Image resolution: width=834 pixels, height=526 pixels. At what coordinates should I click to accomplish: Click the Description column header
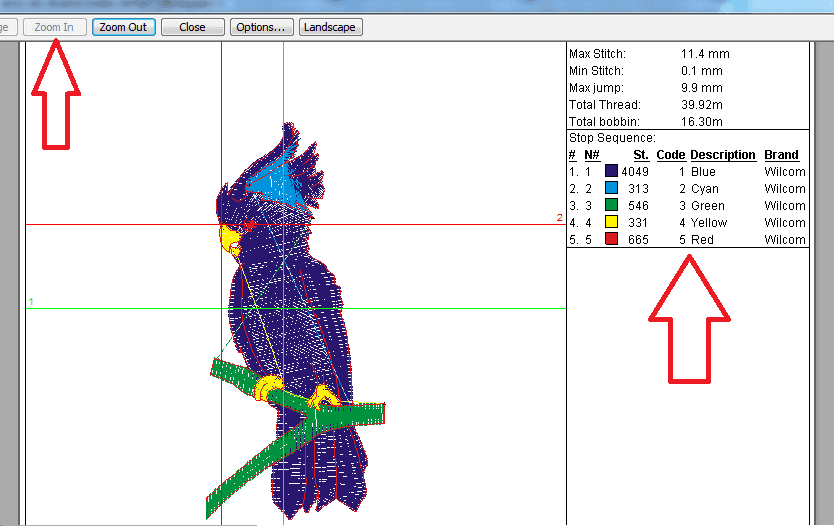click(722, 155)
